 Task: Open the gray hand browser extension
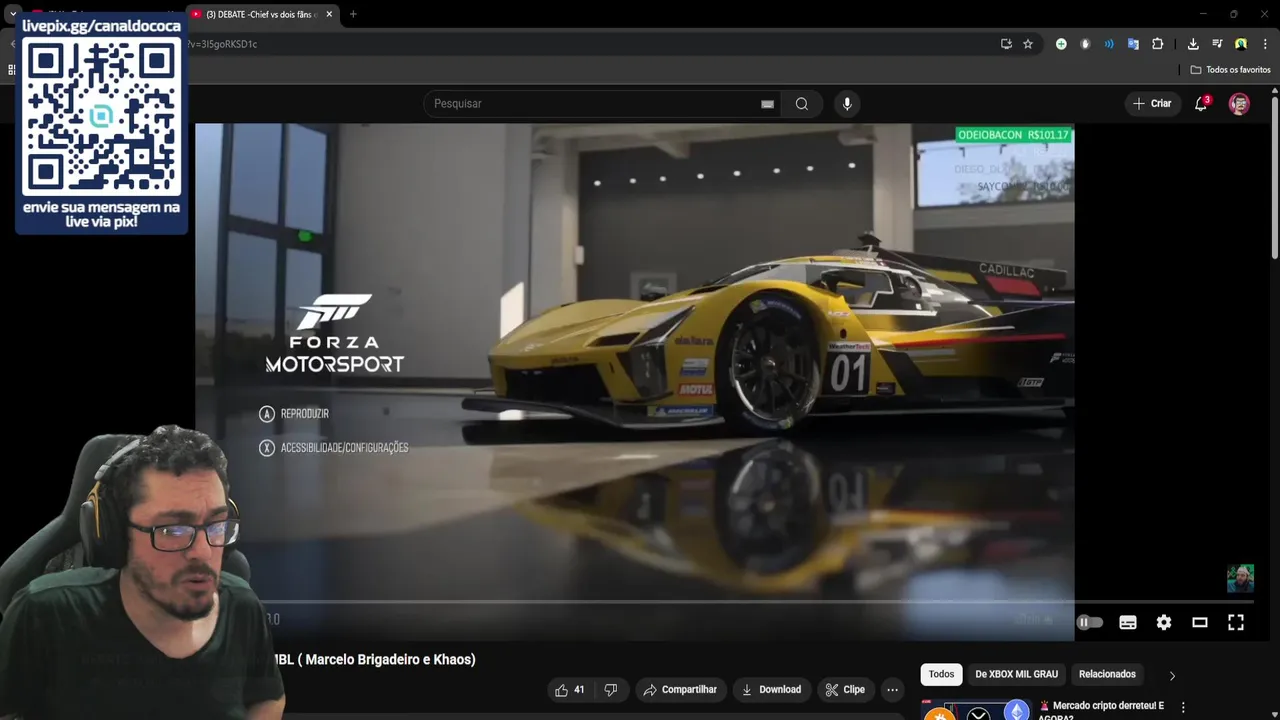click(1085, 44)
